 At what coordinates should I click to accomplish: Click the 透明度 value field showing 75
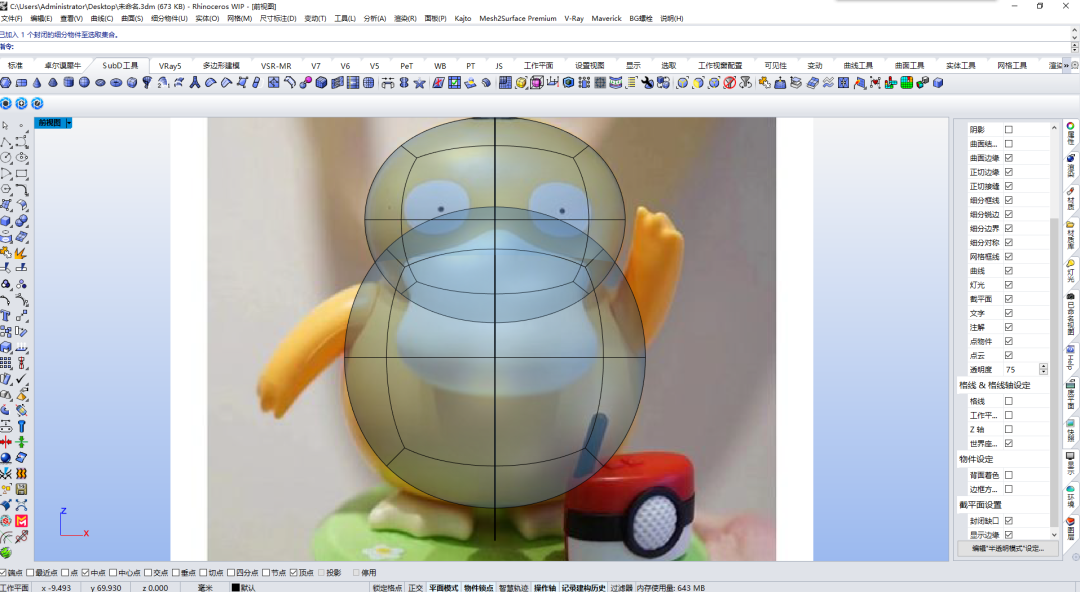pyautogui.click(x=1021, y=369)
